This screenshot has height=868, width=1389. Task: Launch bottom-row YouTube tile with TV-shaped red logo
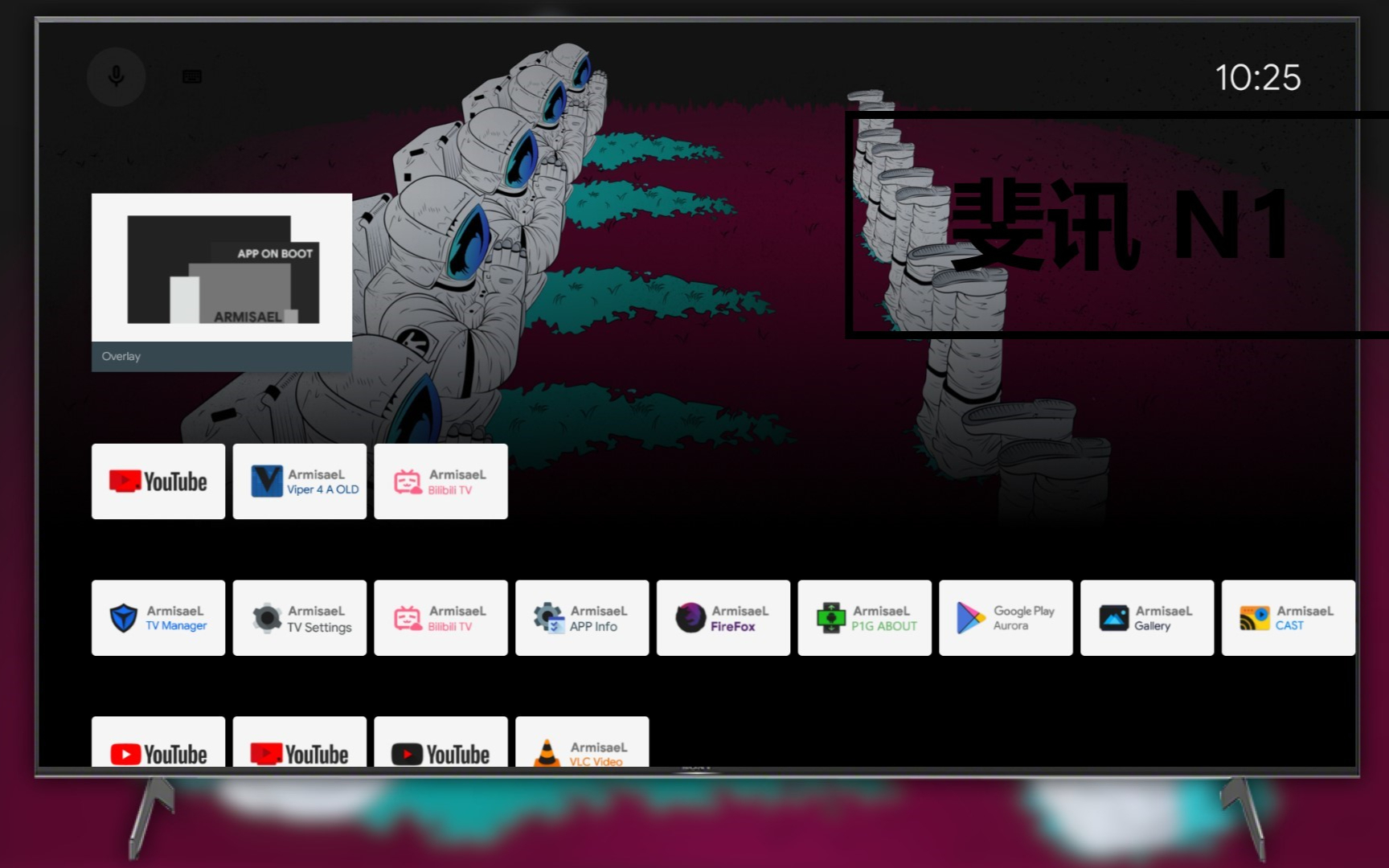pos(300,742)
